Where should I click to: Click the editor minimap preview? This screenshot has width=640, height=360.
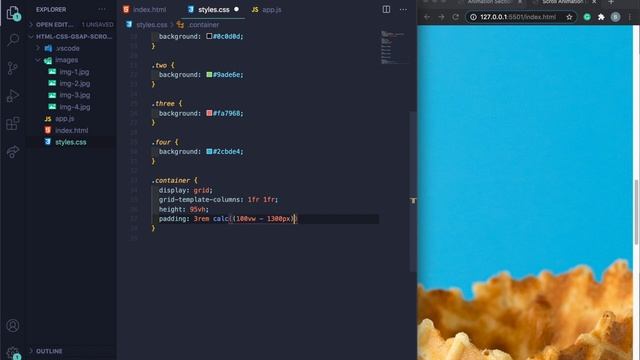coord(394,47)
